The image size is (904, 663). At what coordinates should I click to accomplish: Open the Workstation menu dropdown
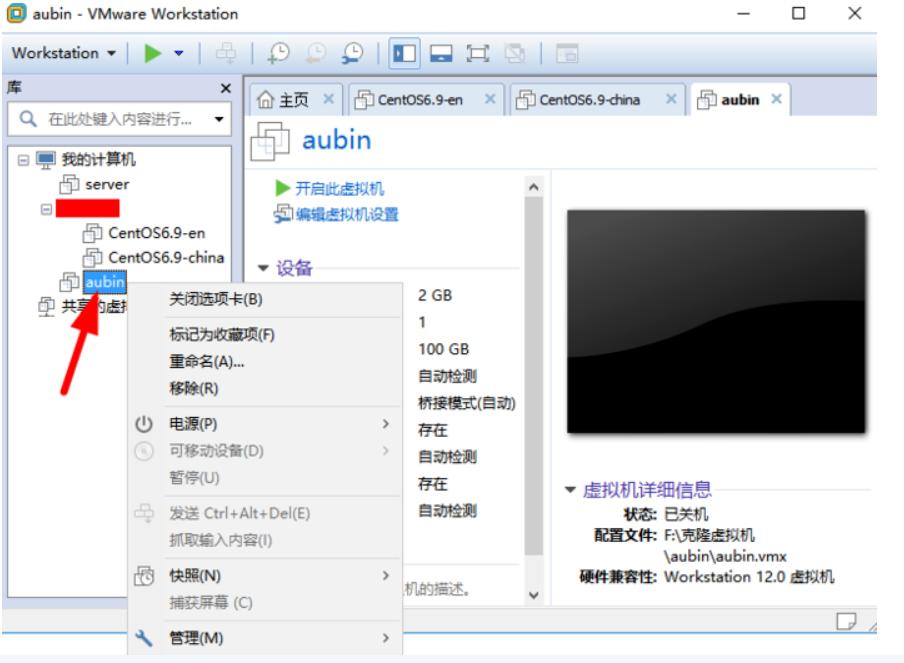[63, 53]
